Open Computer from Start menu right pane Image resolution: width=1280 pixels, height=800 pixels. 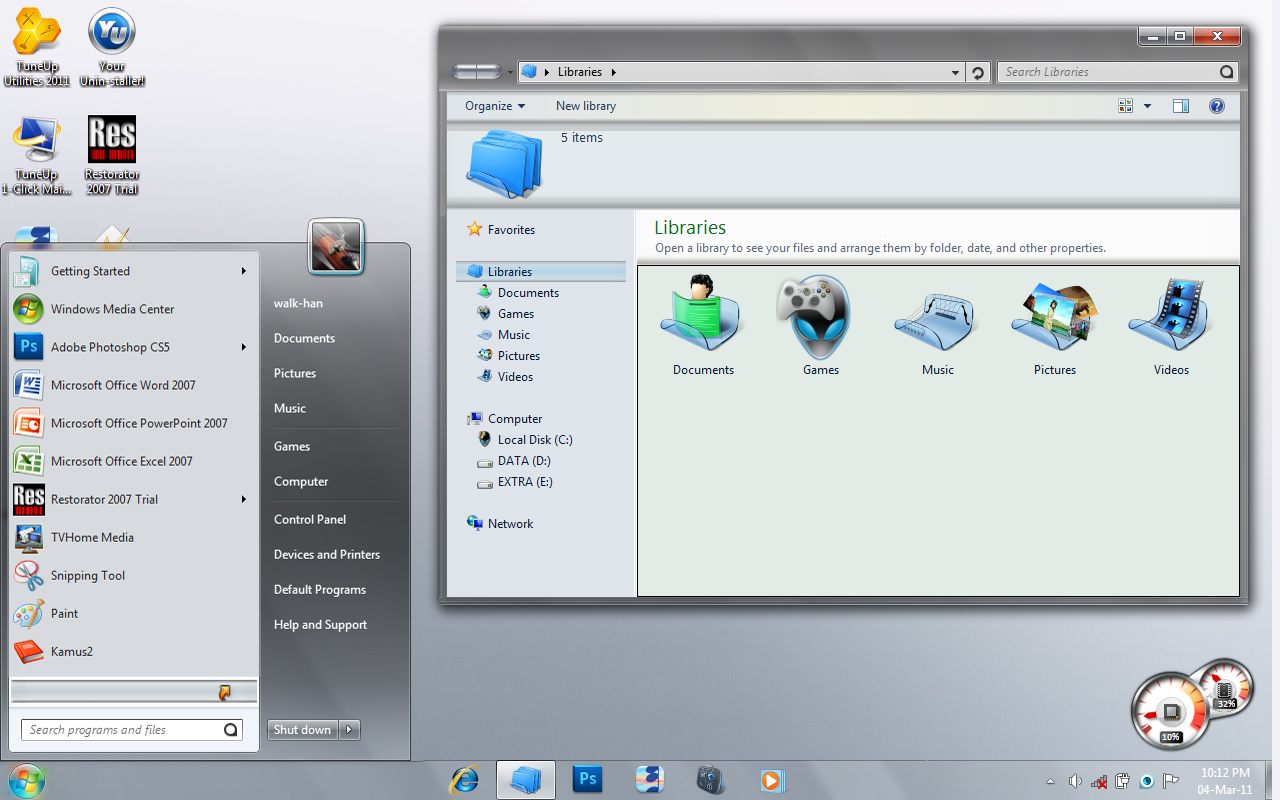tap(301, 481)
